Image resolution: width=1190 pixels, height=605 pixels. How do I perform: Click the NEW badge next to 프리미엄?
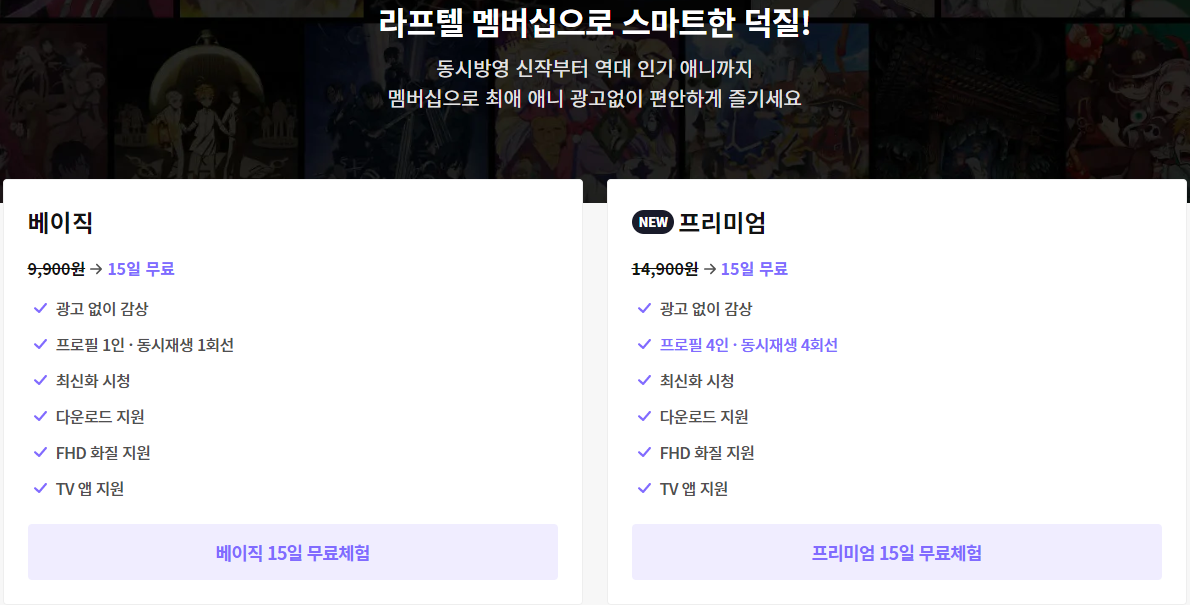[x=653, y=222]
